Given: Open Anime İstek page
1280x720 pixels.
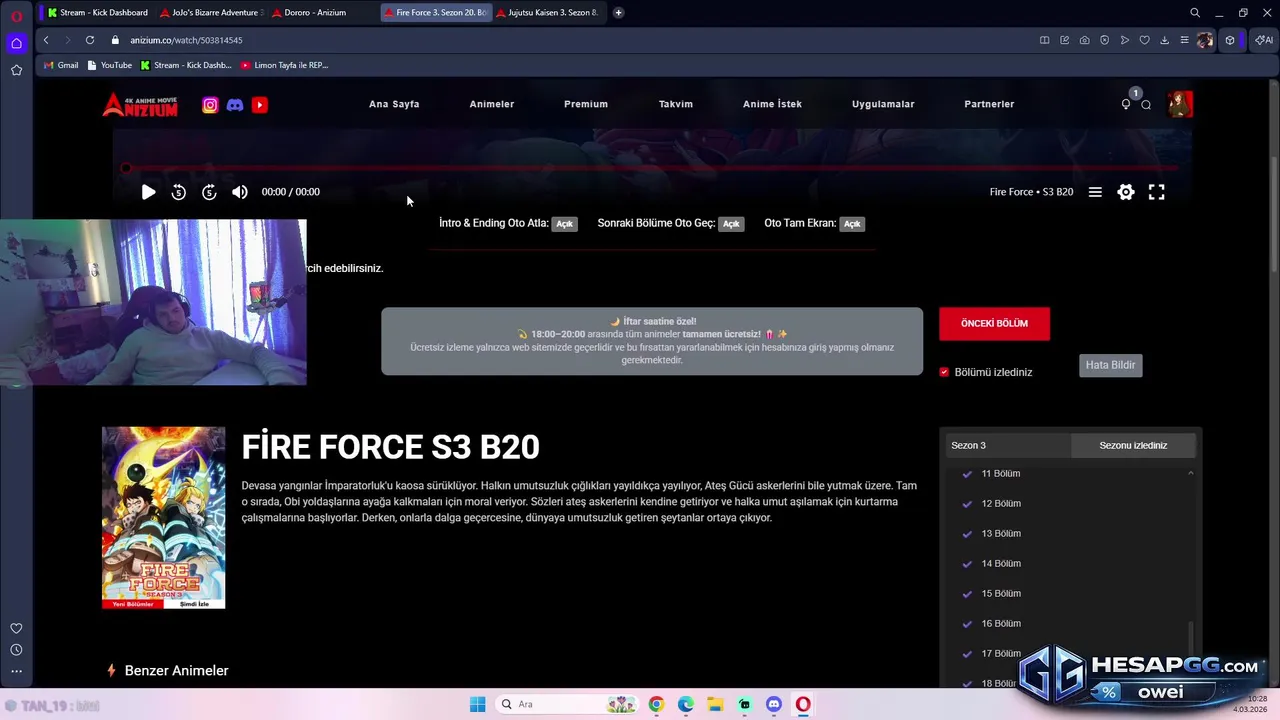Looking at the screenshot, I should point(772,104).
